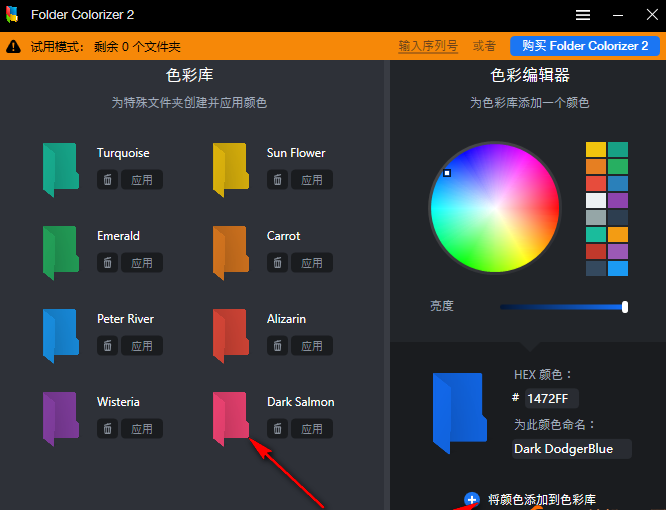Pick the green swatch in right column

618,166
